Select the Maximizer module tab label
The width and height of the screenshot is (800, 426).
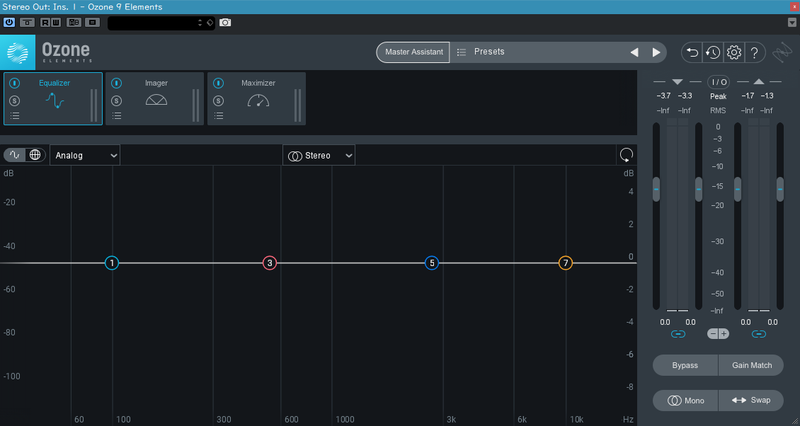258,83
